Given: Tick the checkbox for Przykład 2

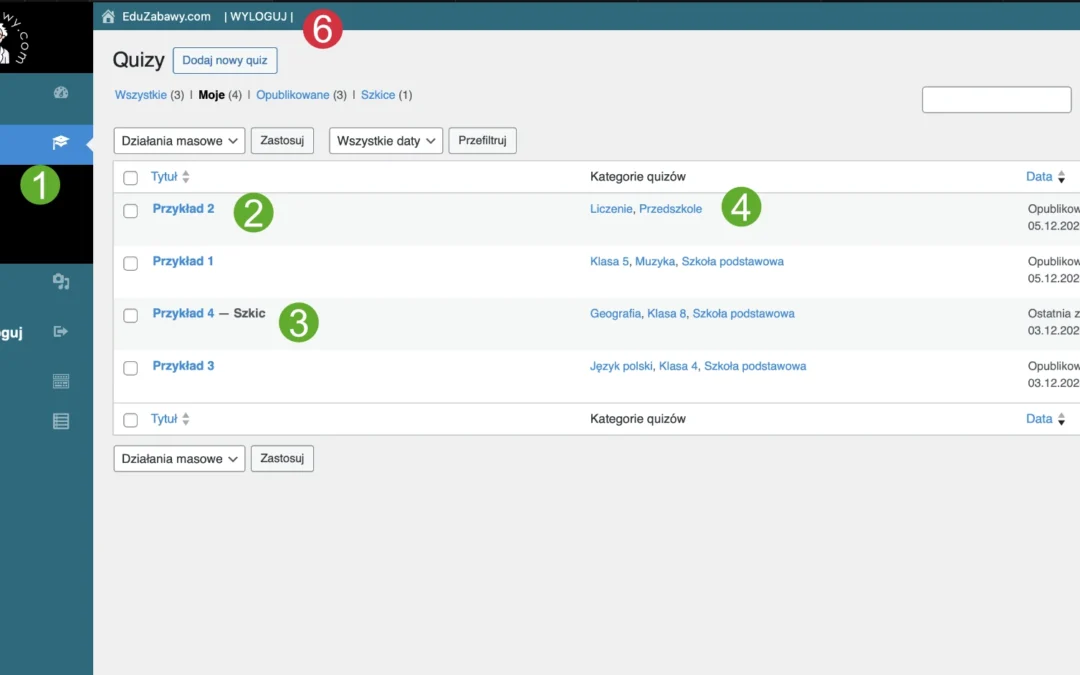Looking at the screenshot, I should [130, 211].
